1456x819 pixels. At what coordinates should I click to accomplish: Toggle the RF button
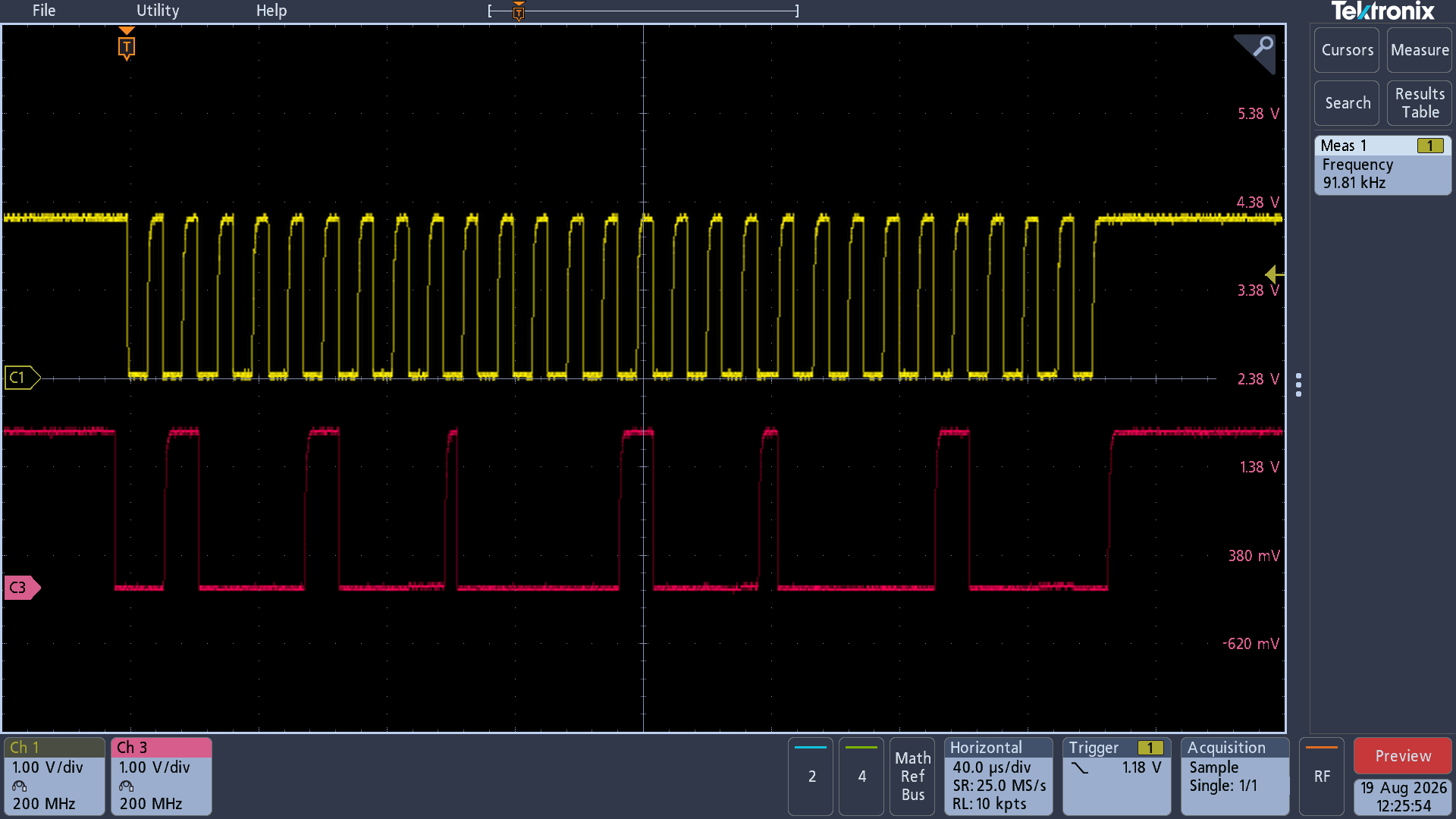(1322, 776)
